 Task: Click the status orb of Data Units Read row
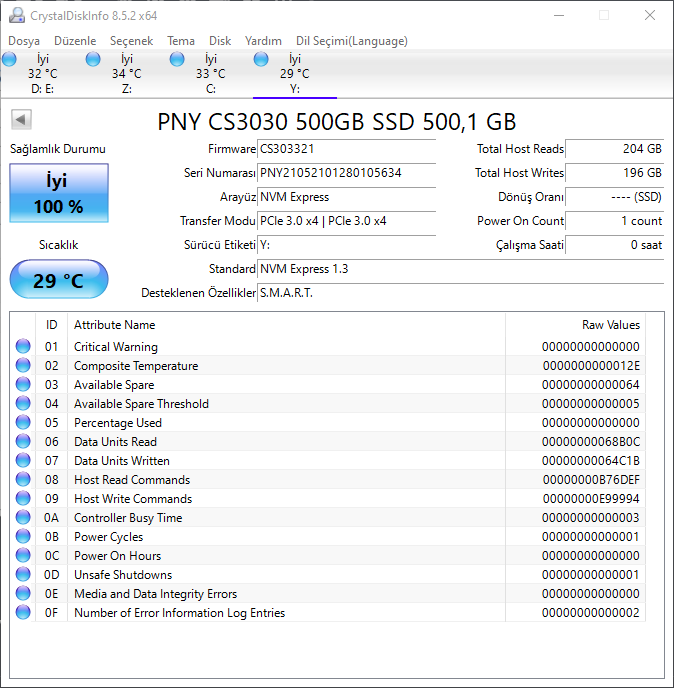click(23, 441)
